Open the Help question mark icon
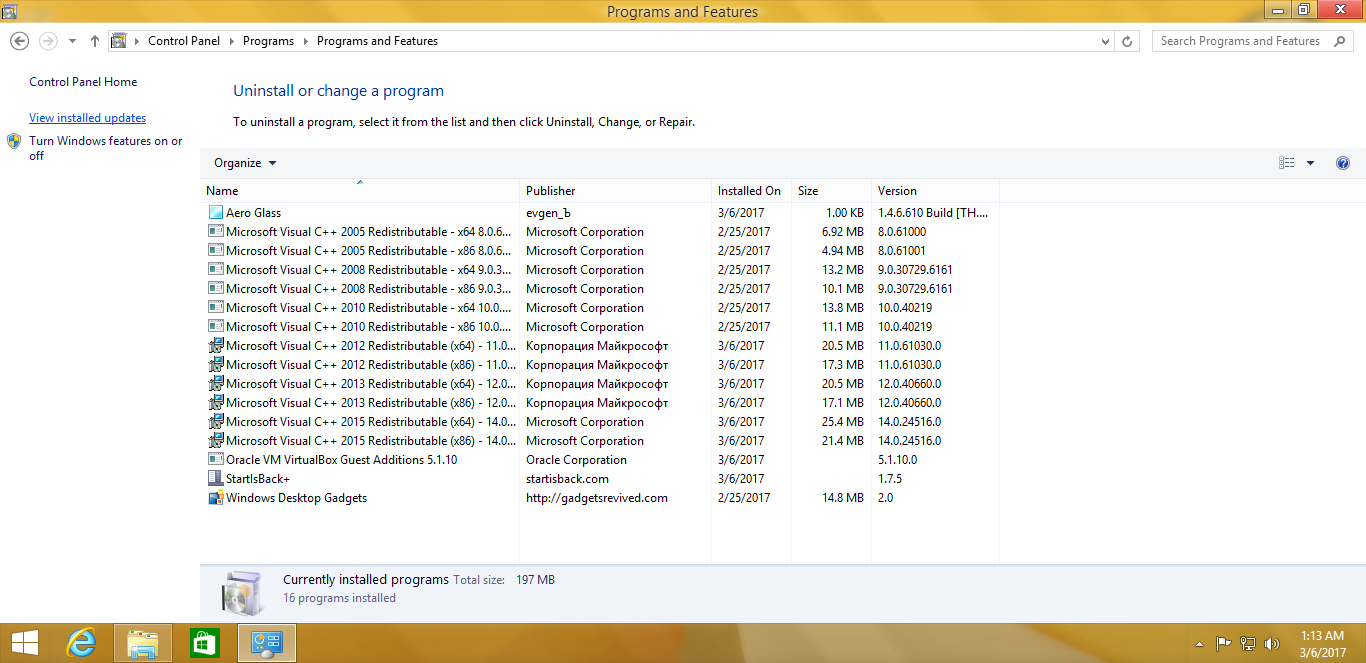This screenshot has height=663, width=1366. point(1343,163)
